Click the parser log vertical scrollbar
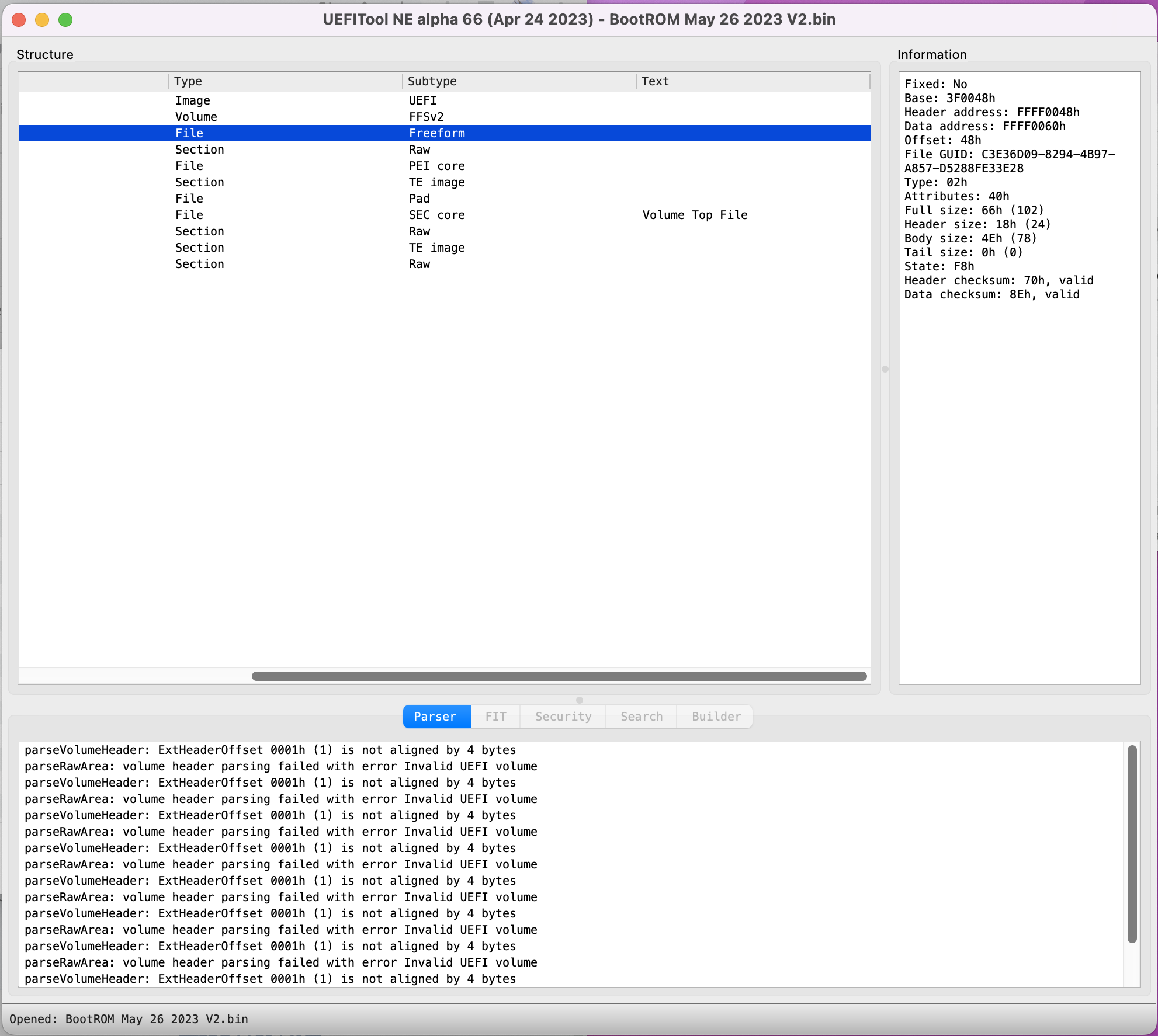Screen dimensions: 1158x1036 1132,844
